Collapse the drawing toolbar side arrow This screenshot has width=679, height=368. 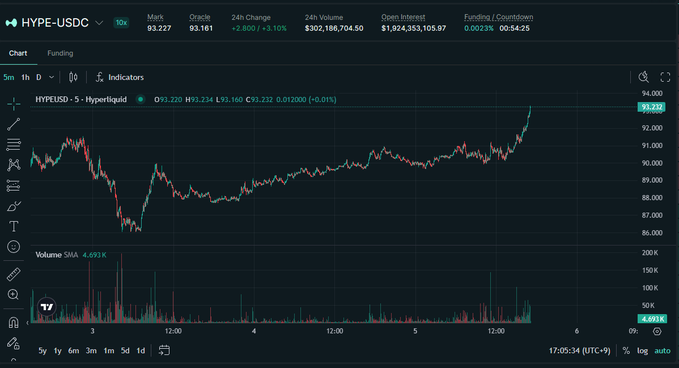(28, 323)
